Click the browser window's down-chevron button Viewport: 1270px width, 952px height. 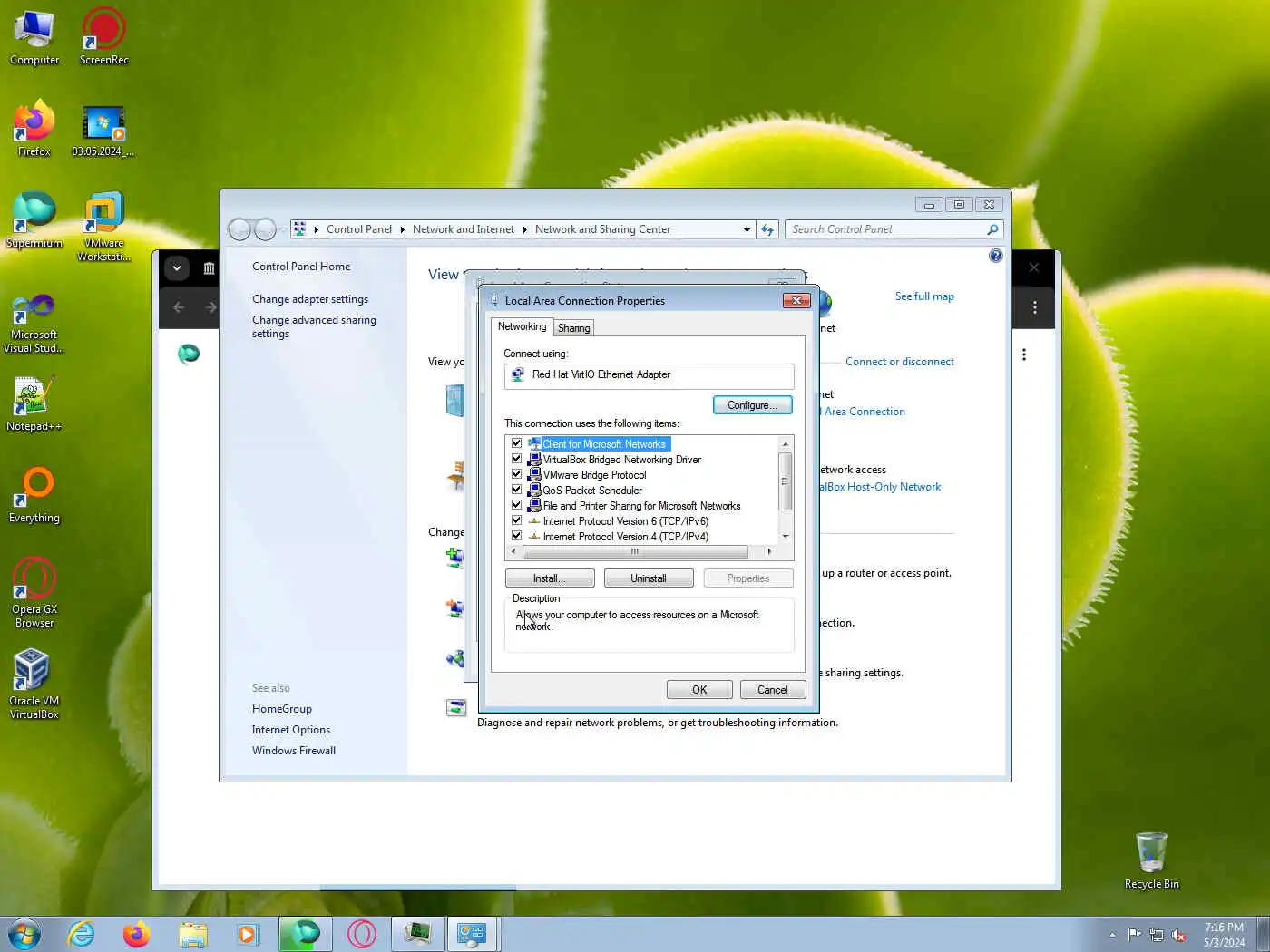(177, 267)
